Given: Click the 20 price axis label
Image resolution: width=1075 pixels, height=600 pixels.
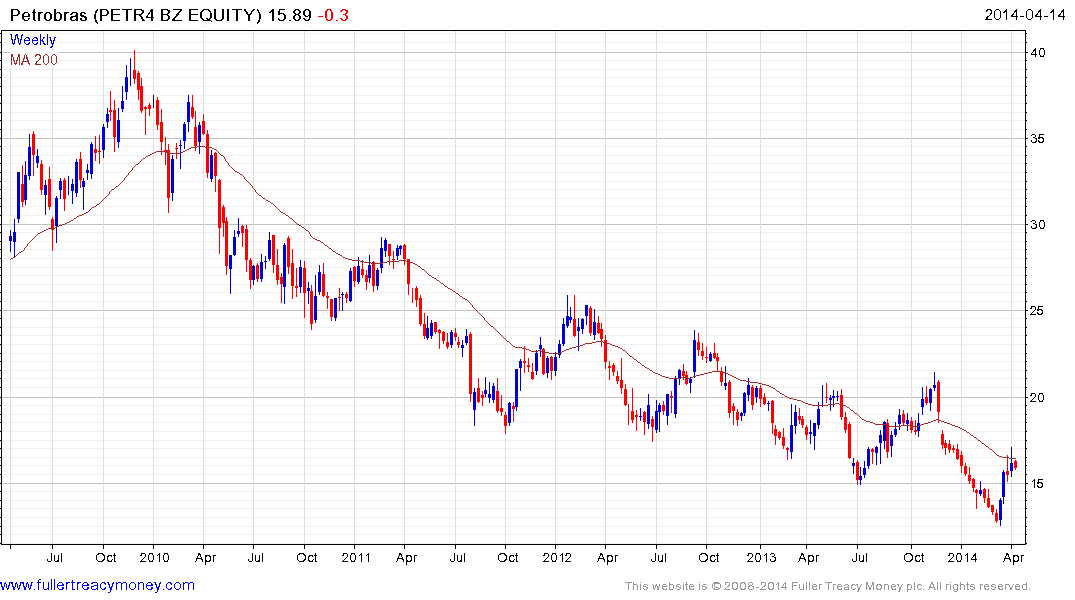Looking at the screenshot, I should tap(1038, 398).
